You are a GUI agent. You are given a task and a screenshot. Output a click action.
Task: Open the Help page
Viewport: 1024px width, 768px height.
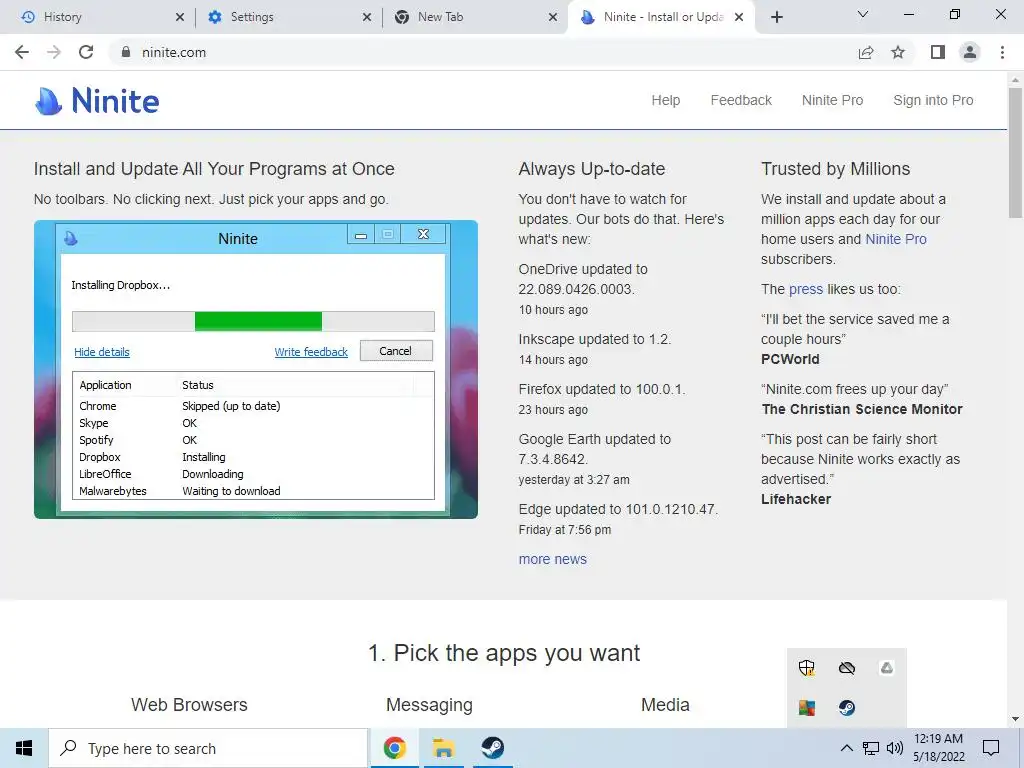[x=665, y=100]
